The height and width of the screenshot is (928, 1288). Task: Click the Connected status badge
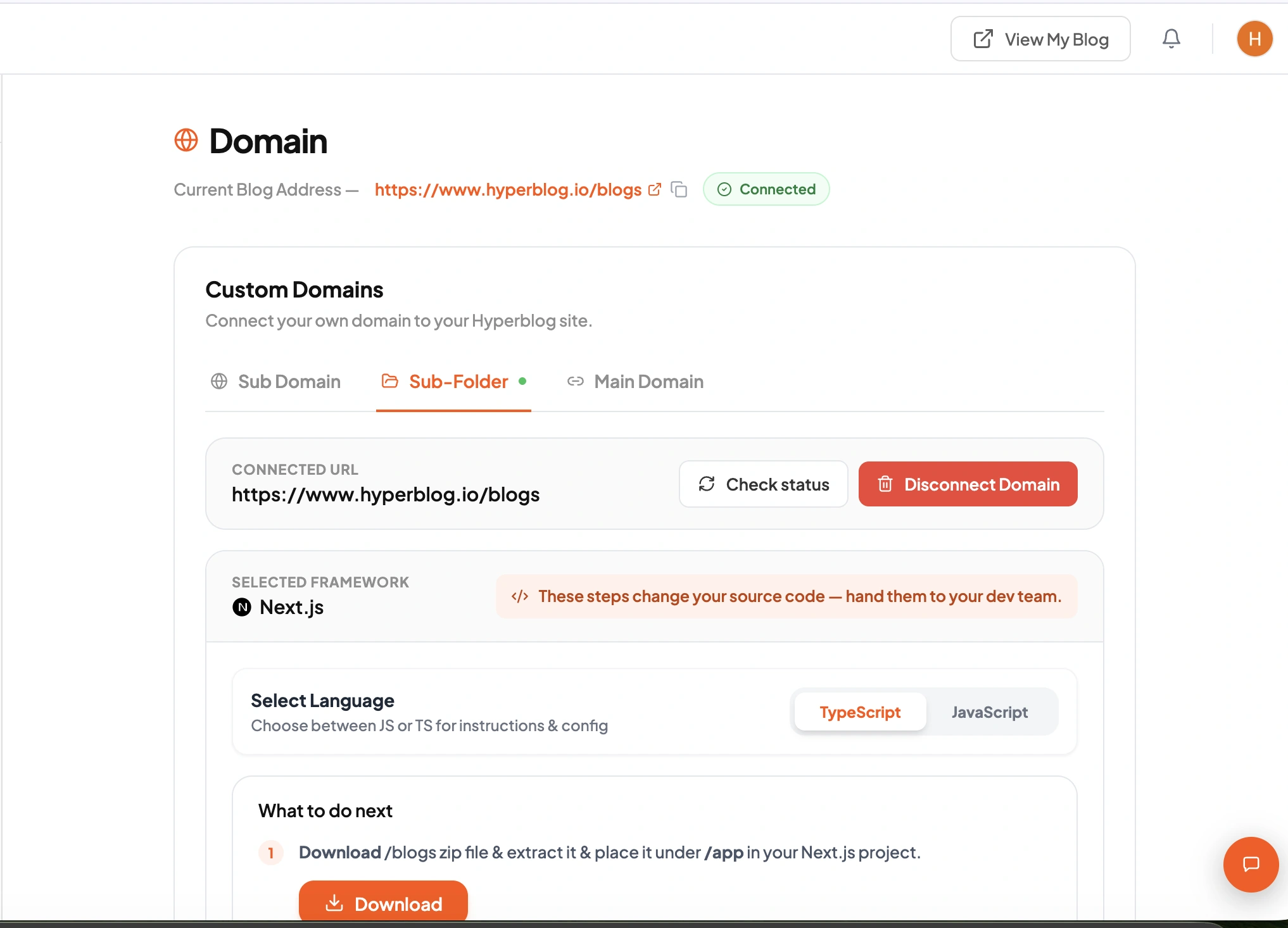click(766, 189)
